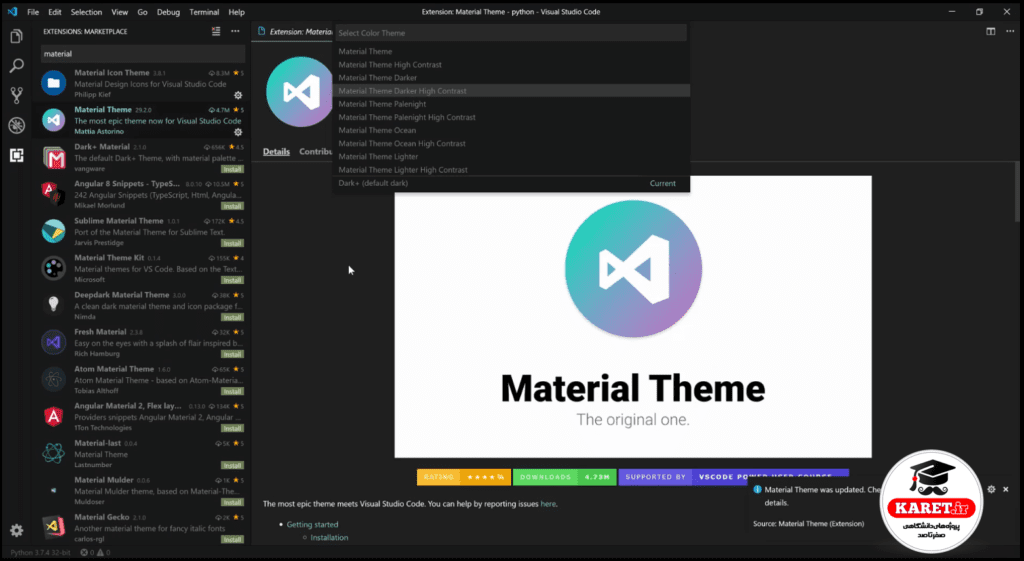Open the Go menu
1024x561 pixels.
(142, 12)
